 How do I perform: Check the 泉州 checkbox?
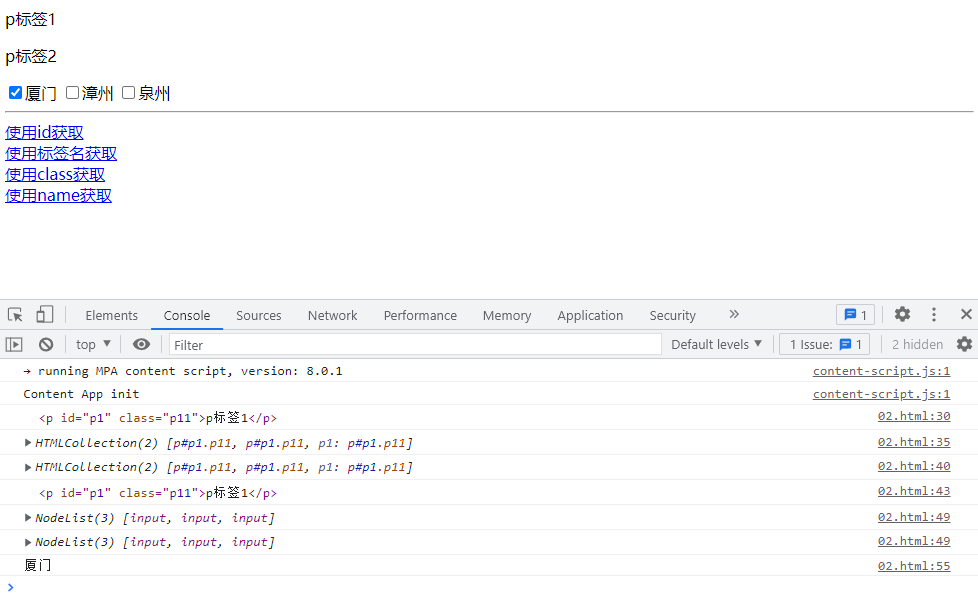(x=128, y=93)
